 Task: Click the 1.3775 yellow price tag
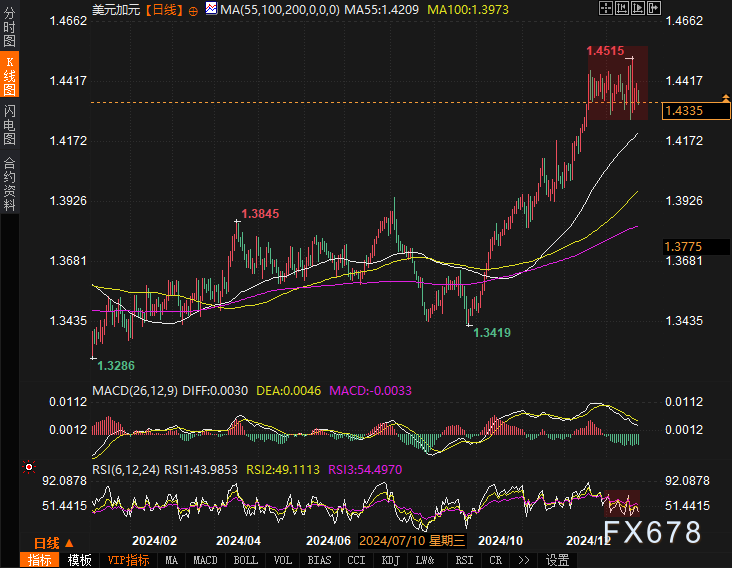[x=696, y=246]
